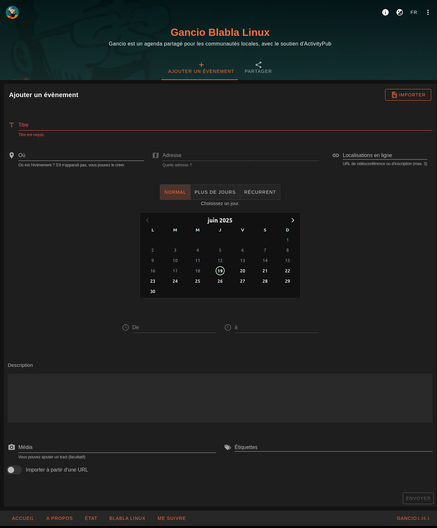The image size is (437, 528).
Task: Click the Me suivre footer link
Action: coord(171,518)
